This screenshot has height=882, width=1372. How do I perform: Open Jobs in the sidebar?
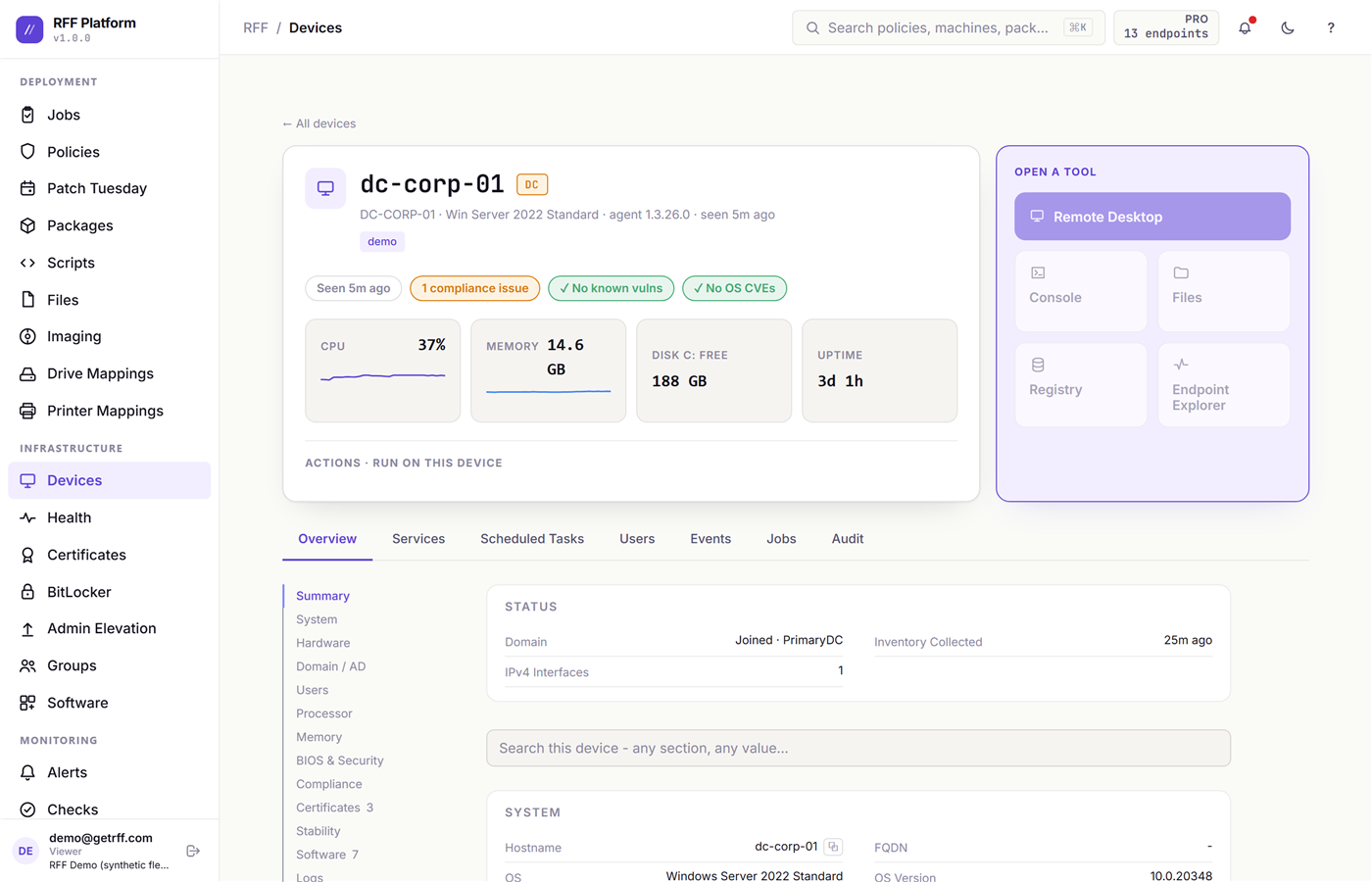[110, 115]
